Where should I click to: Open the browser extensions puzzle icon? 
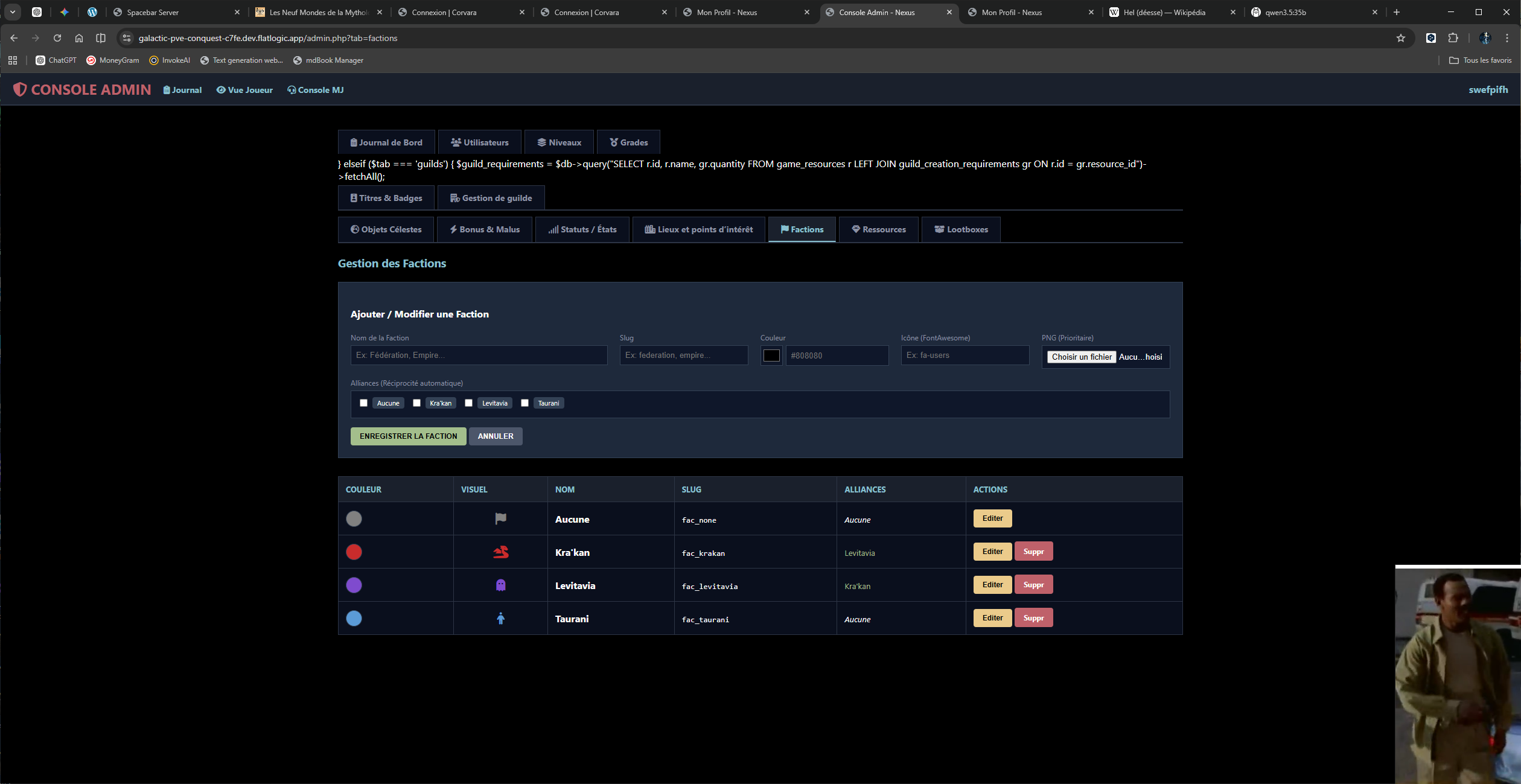click(1453, 38)
